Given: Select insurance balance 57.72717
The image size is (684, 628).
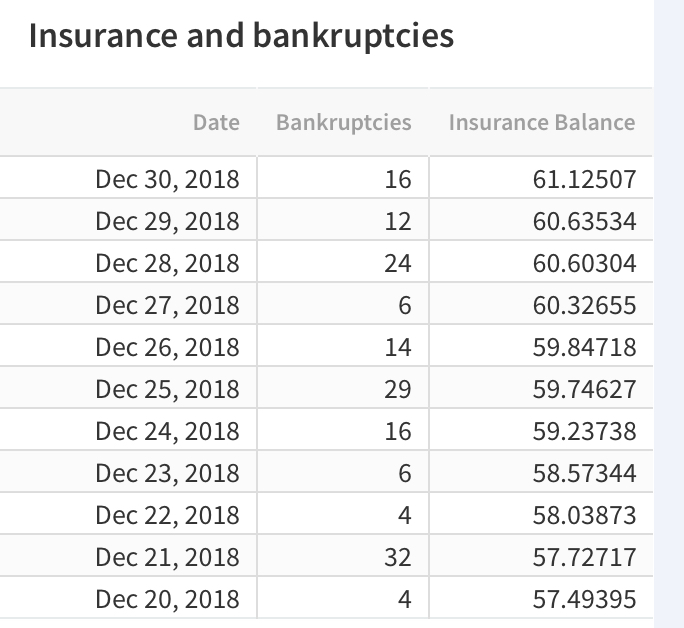Looking at the screenshot, I should [x=585, y=557].
